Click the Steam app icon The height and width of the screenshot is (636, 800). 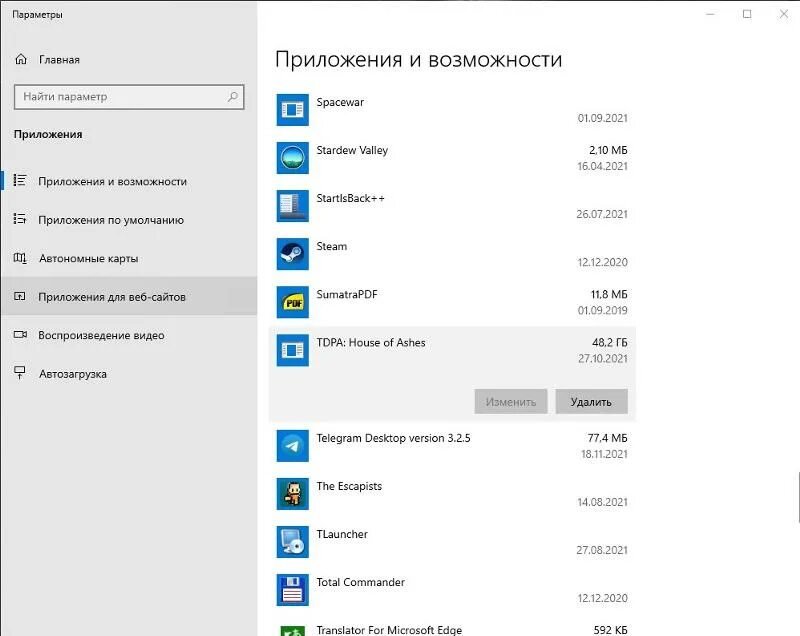(292, 253)
